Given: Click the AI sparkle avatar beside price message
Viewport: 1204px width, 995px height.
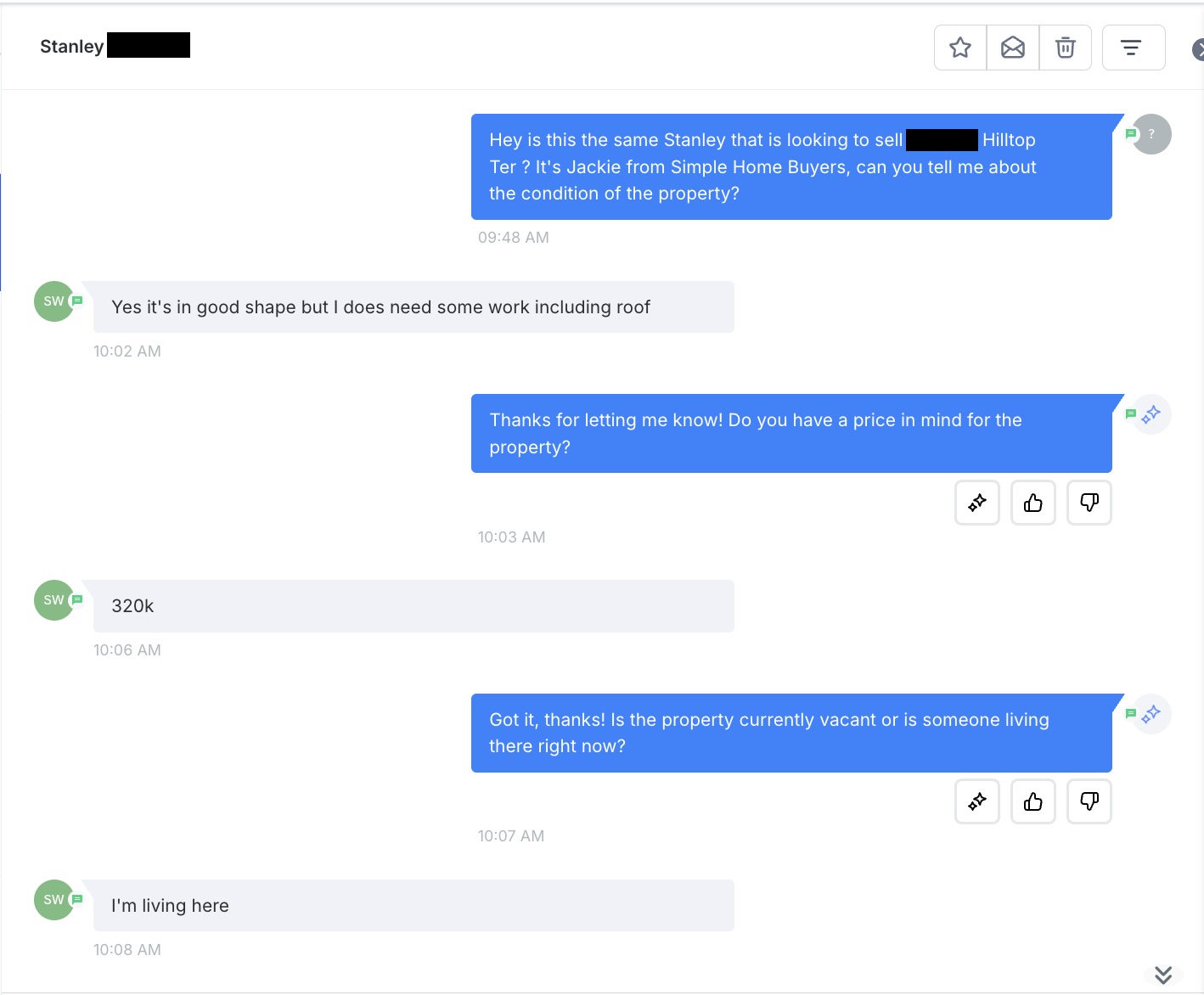Looking at the screenshot, I should click(1151, 414).
